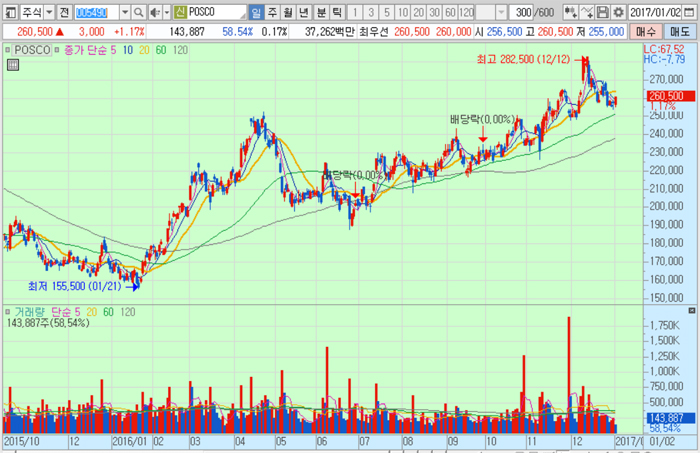Click the 최고 282,500 (12/12) high marker
The image size is (700, 453).
point(523,59)
